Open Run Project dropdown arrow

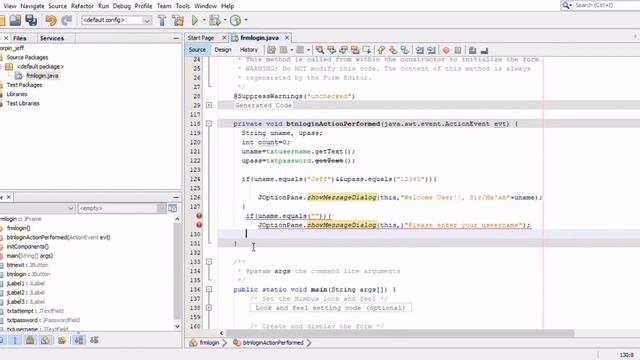click(204, 20)
